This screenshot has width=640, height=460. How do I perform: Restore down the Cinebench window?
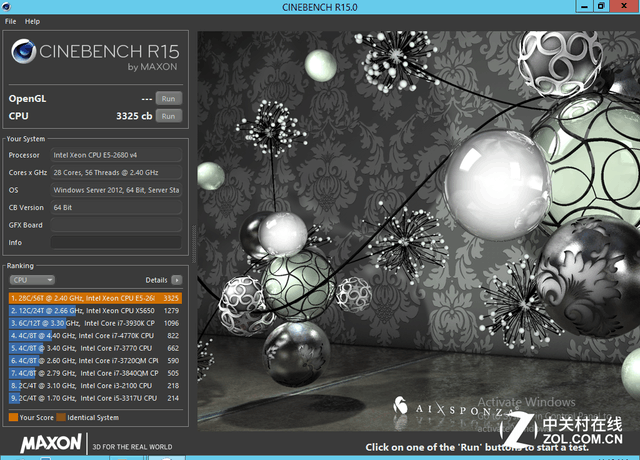pos(601,6)
